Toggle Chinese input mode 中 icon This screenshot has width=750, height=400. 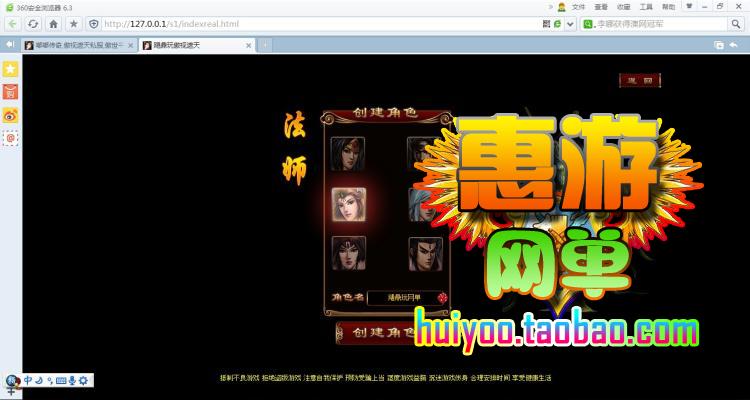coord(28,380)
